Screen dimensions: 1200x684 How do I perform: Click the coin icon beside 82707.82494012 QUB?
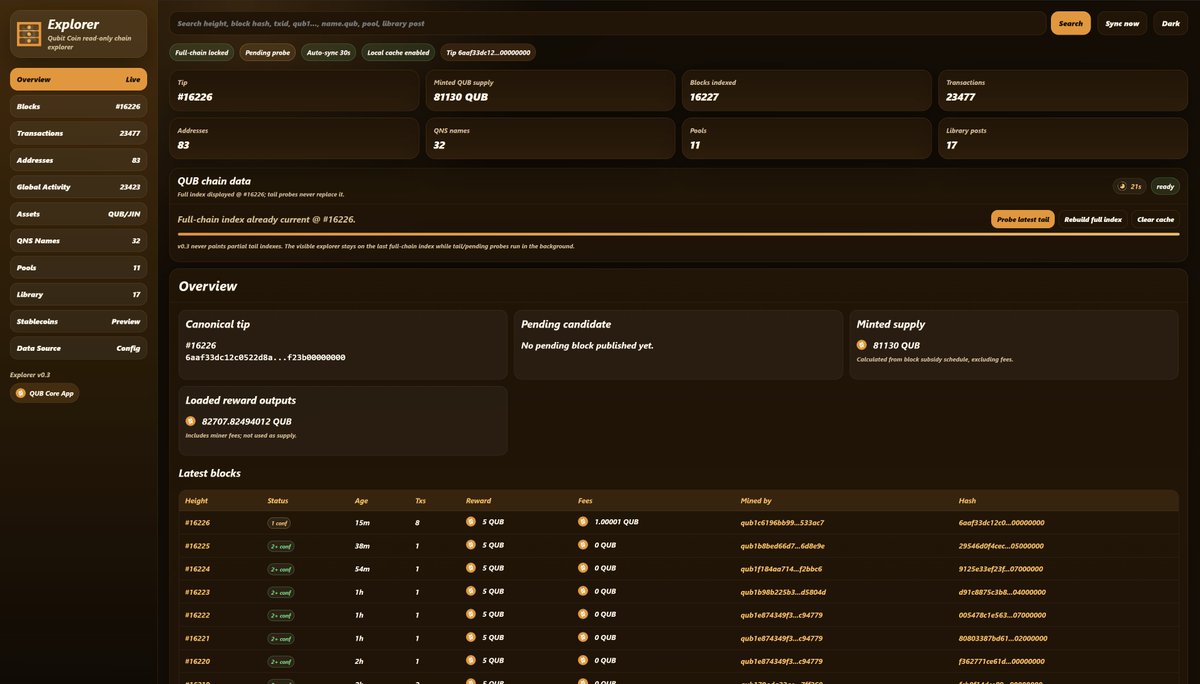click(191, 421)
